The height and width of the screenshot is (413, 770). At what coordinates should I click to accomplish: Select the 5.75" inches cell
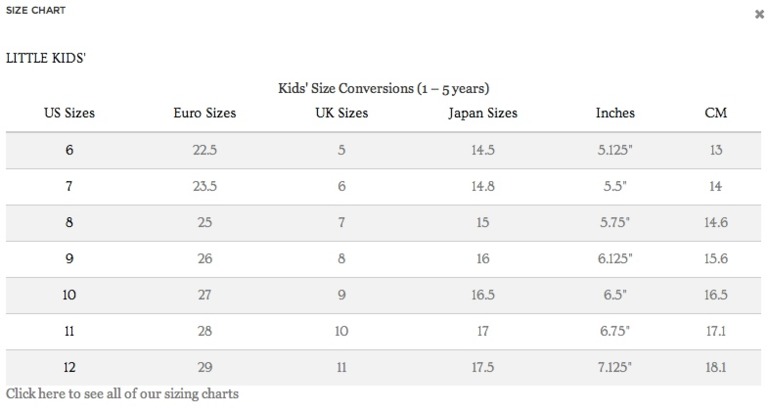[615, 223]
